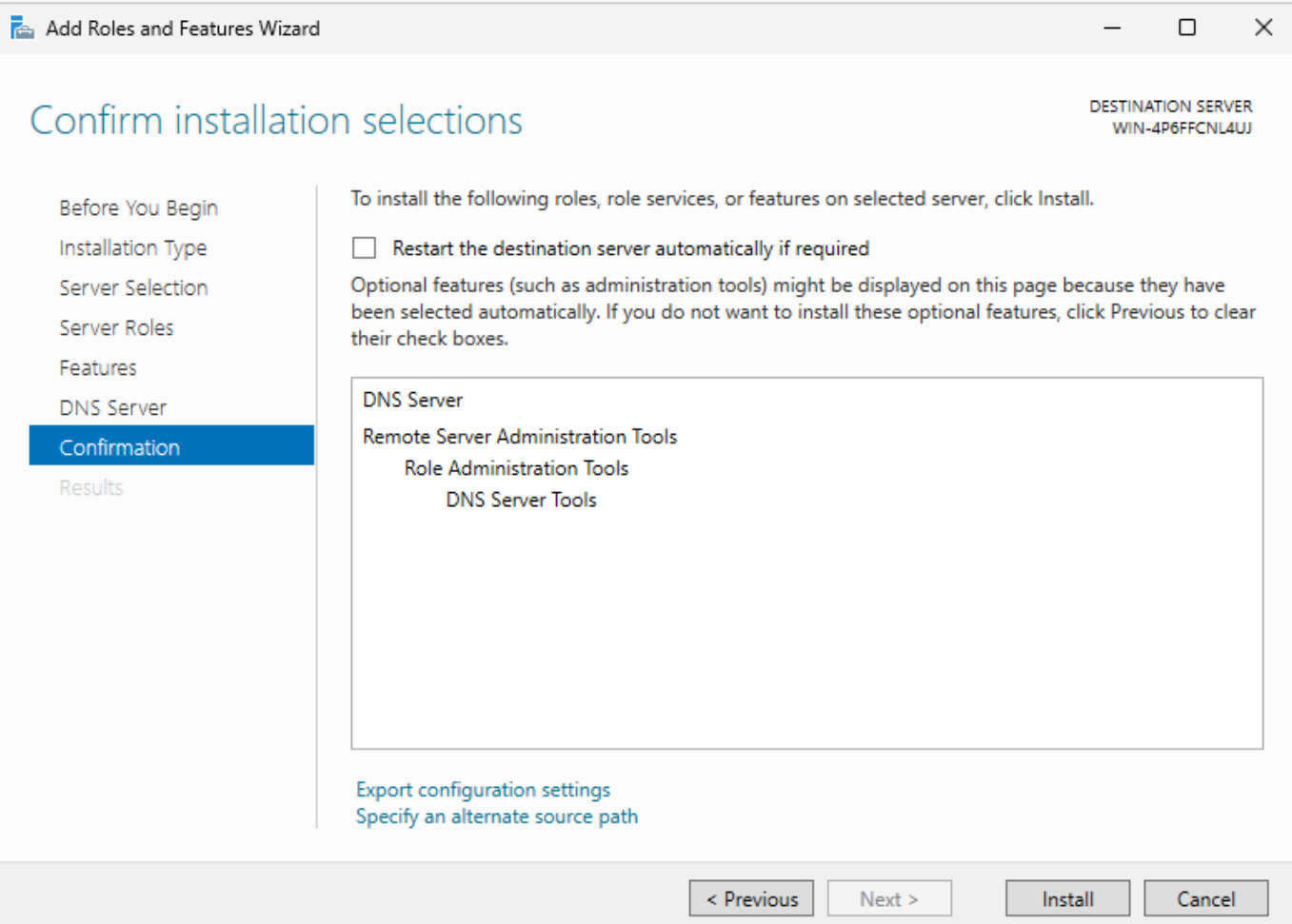Minimize the wizard window
The width and height of the screenshot is (1292, 924).
1112,29
